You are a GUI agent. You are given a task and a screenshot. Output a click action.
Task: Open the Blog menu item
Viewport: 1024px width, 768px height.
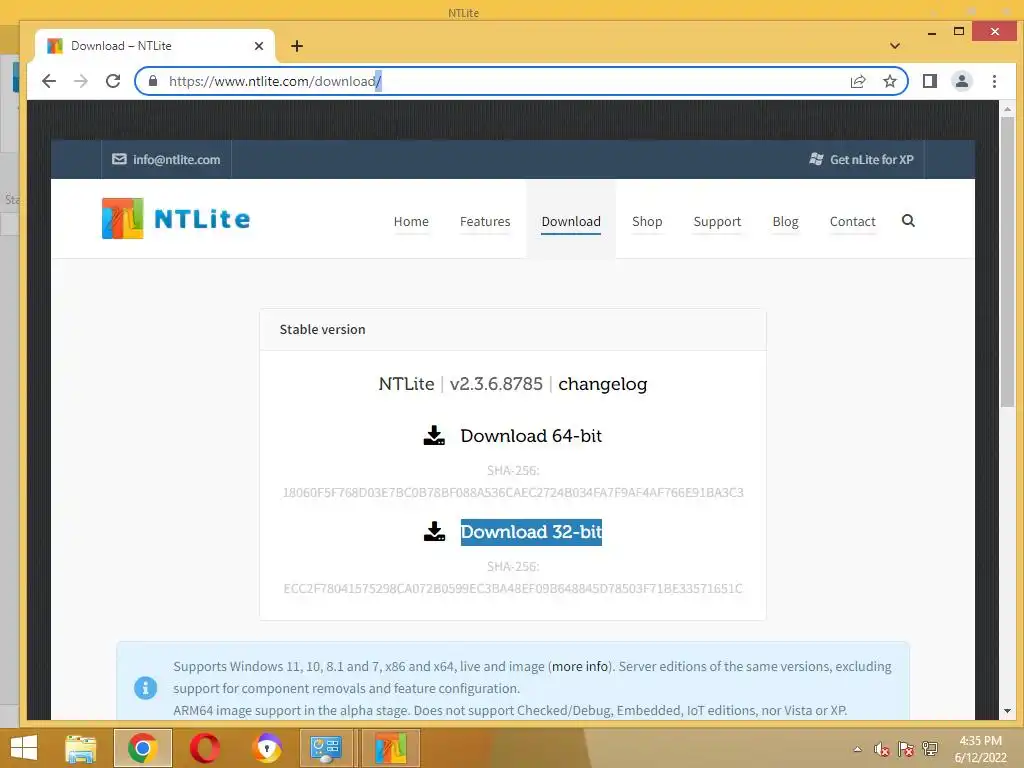point(785,221)
